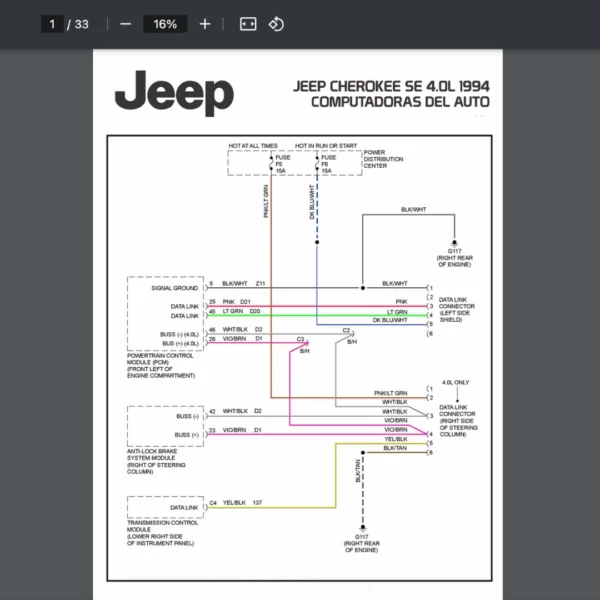Click the HOT IN RUN OR START label

(x=320, y=146)
